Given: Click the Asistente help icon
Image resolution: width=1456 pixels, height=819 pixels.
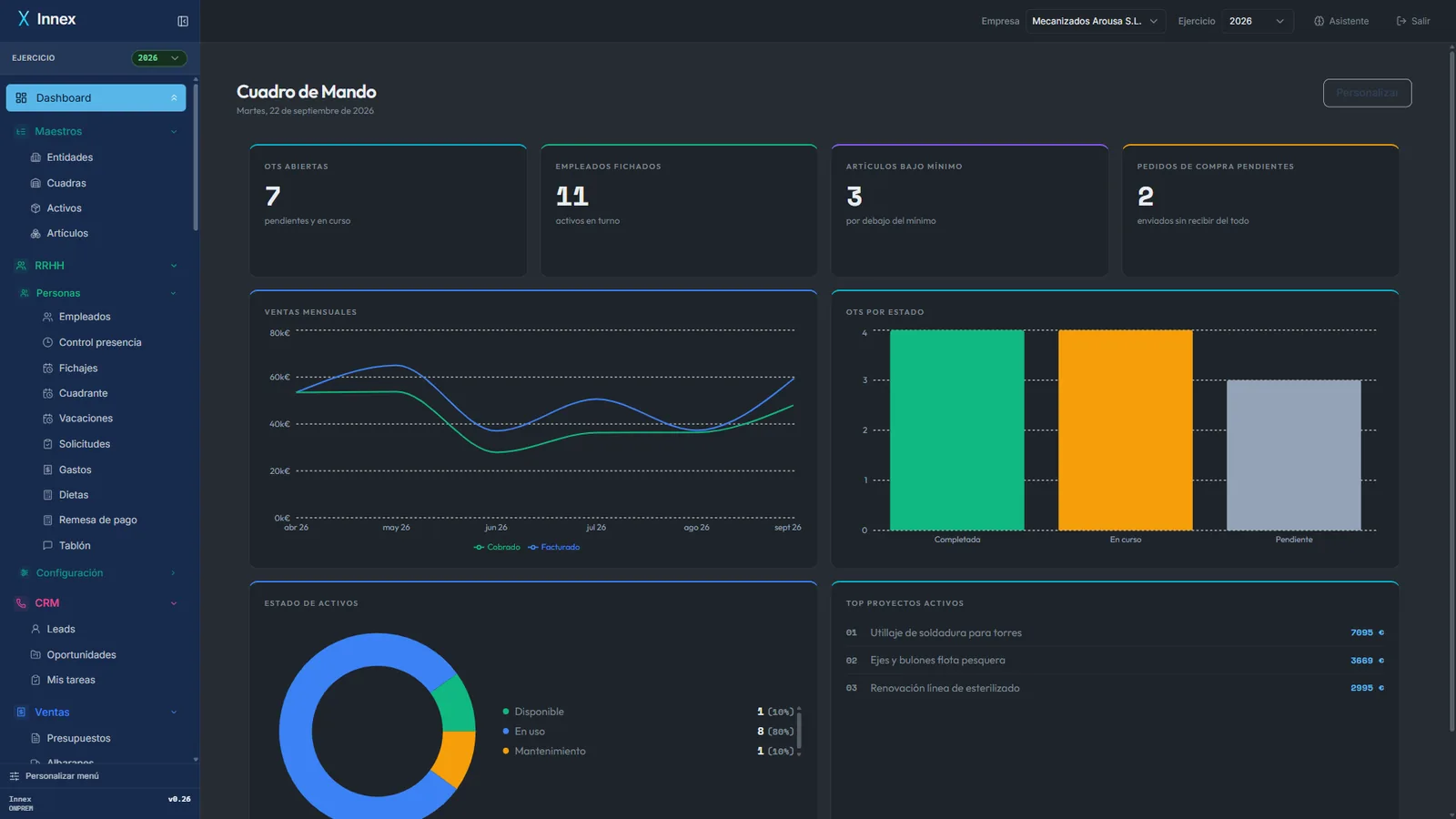Looking at the screenshot, I should pos(1319,21).
